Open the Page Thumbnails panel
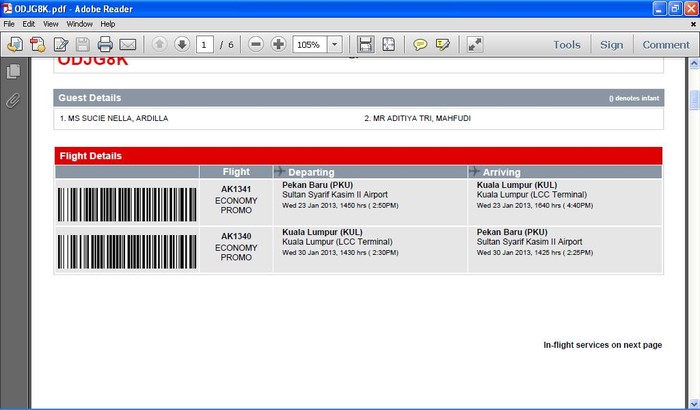This screenshot has height=410, width=700. 13,71
